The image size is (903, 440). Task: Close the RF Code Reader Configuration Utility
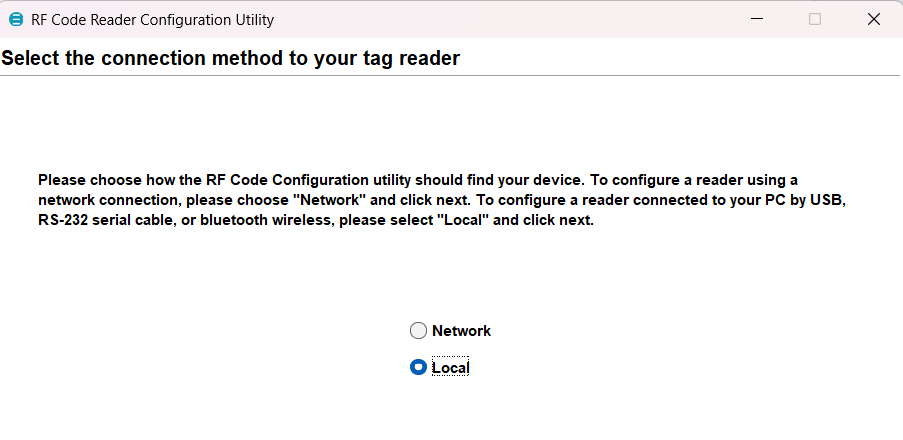873,19
